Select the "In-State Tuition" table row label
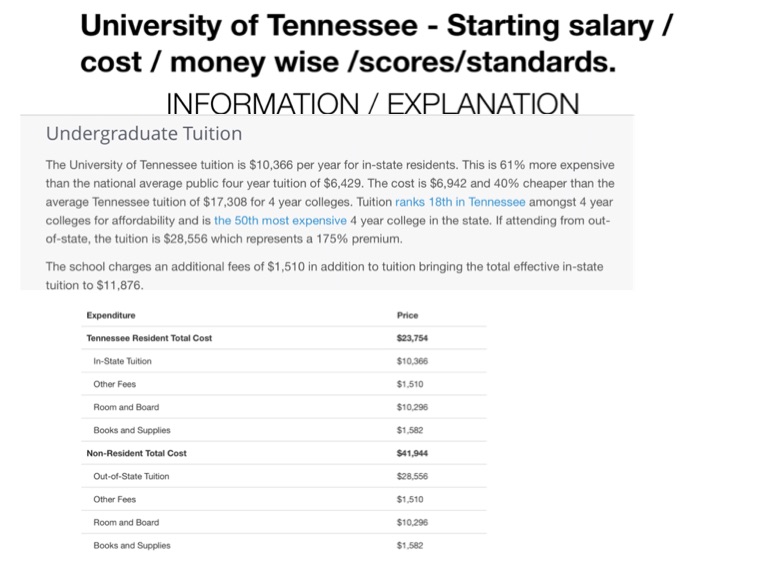The image size is (768, 561). tap(123, 361)
